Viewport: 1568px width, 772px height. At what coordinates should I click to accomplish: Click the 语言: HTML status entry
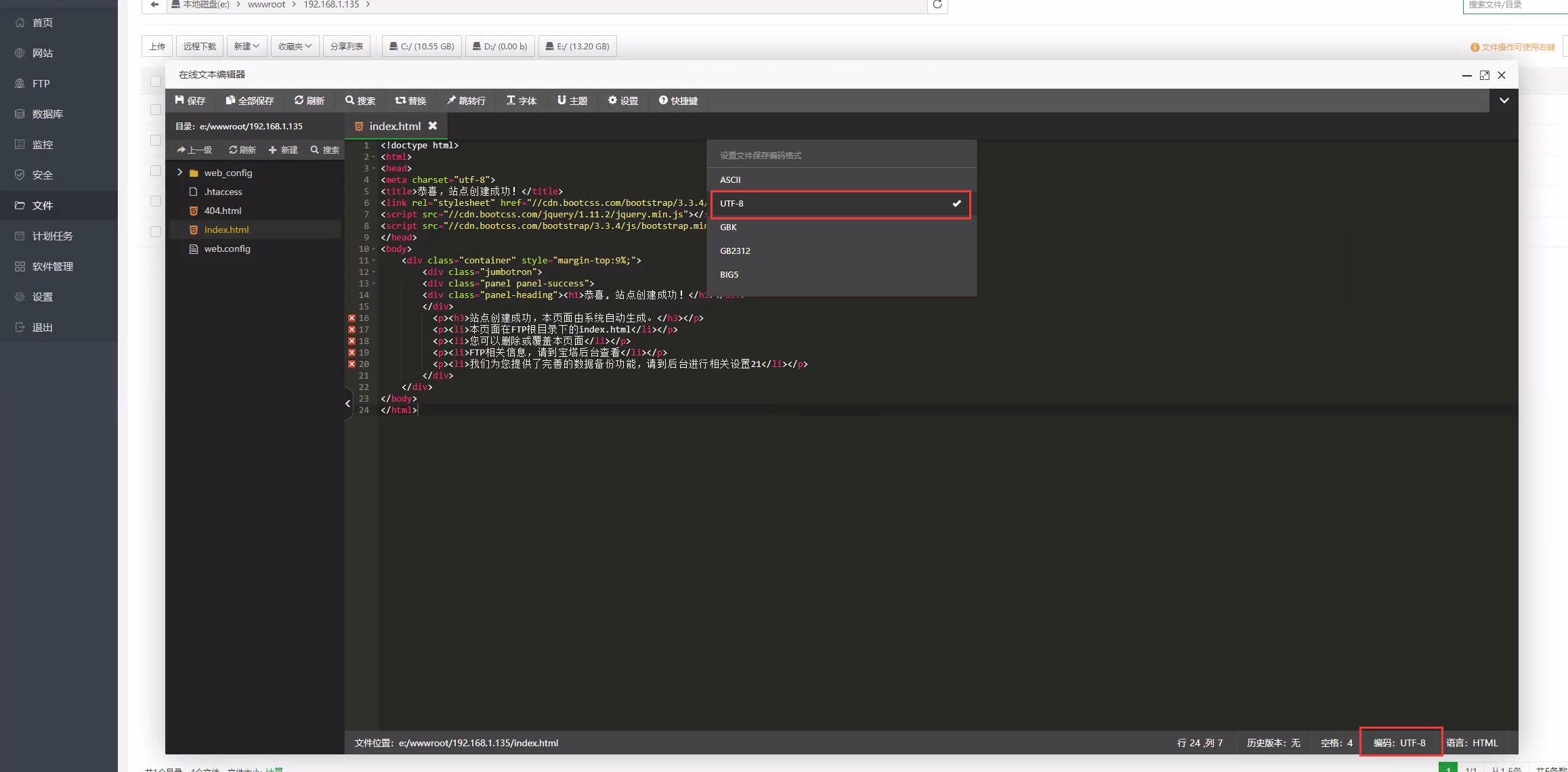pos(1472,743)
